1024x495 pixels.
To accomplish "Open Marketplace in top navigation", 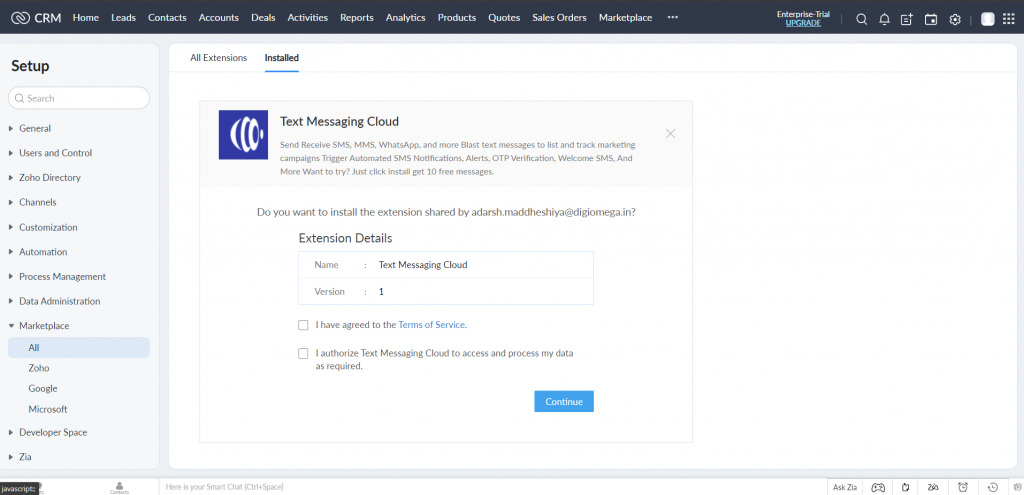I will click(625, 18).
